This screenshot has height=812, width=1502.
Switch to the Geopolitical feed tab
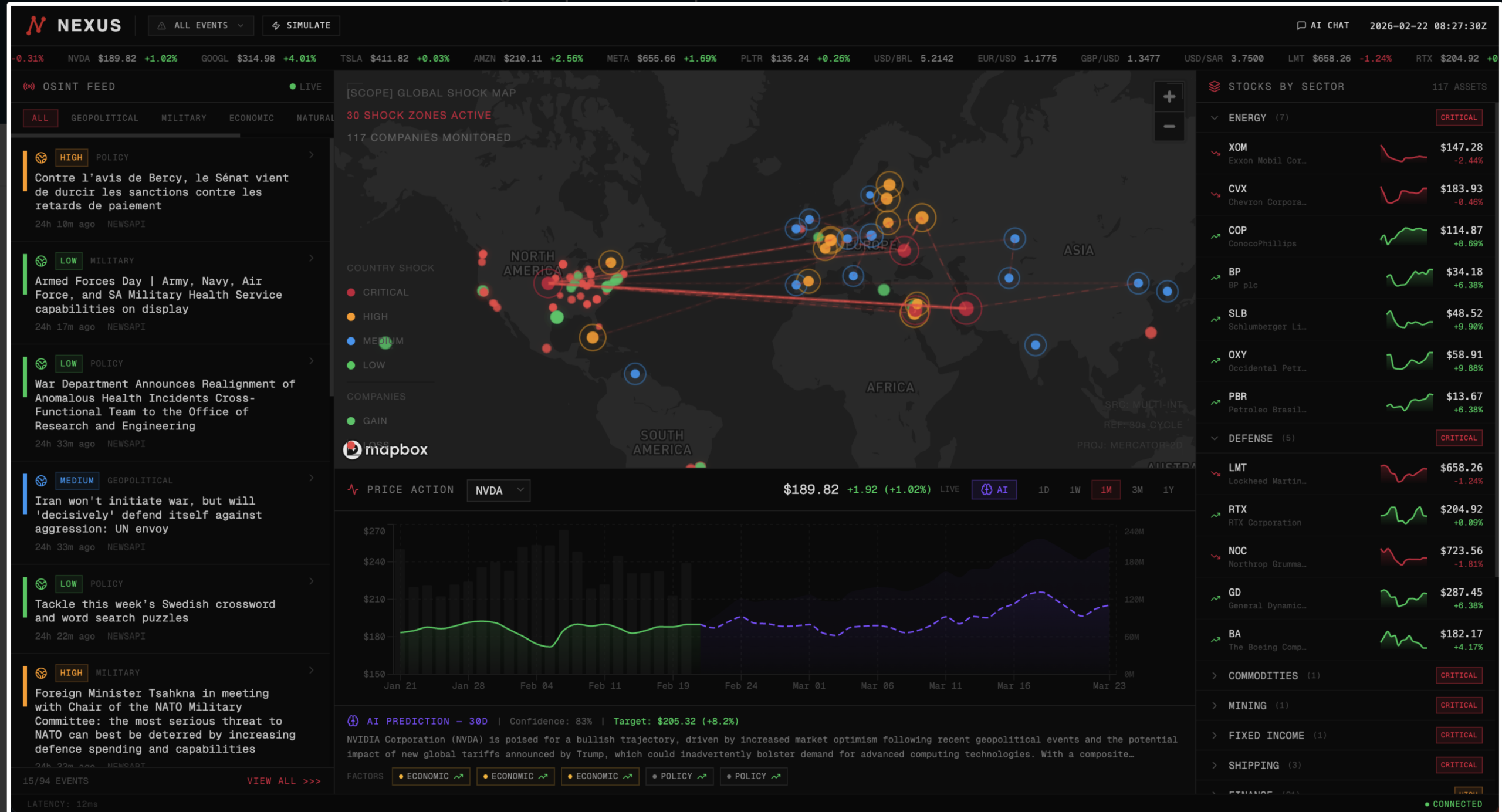tap(104, 118)
